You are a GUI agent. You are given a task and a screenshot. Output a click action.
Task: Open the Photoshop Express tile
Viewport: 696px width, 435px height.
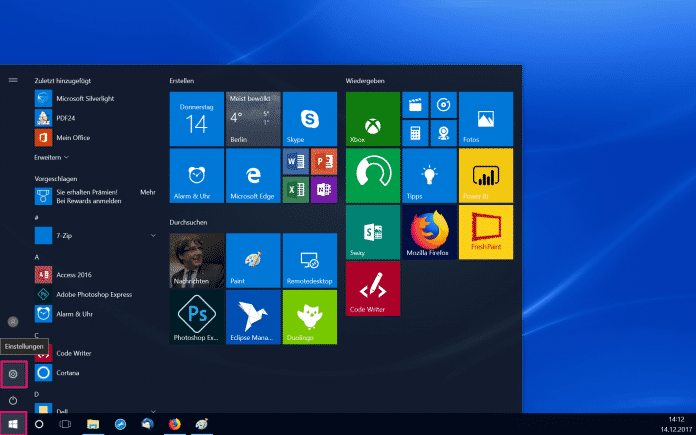point(196,318)
